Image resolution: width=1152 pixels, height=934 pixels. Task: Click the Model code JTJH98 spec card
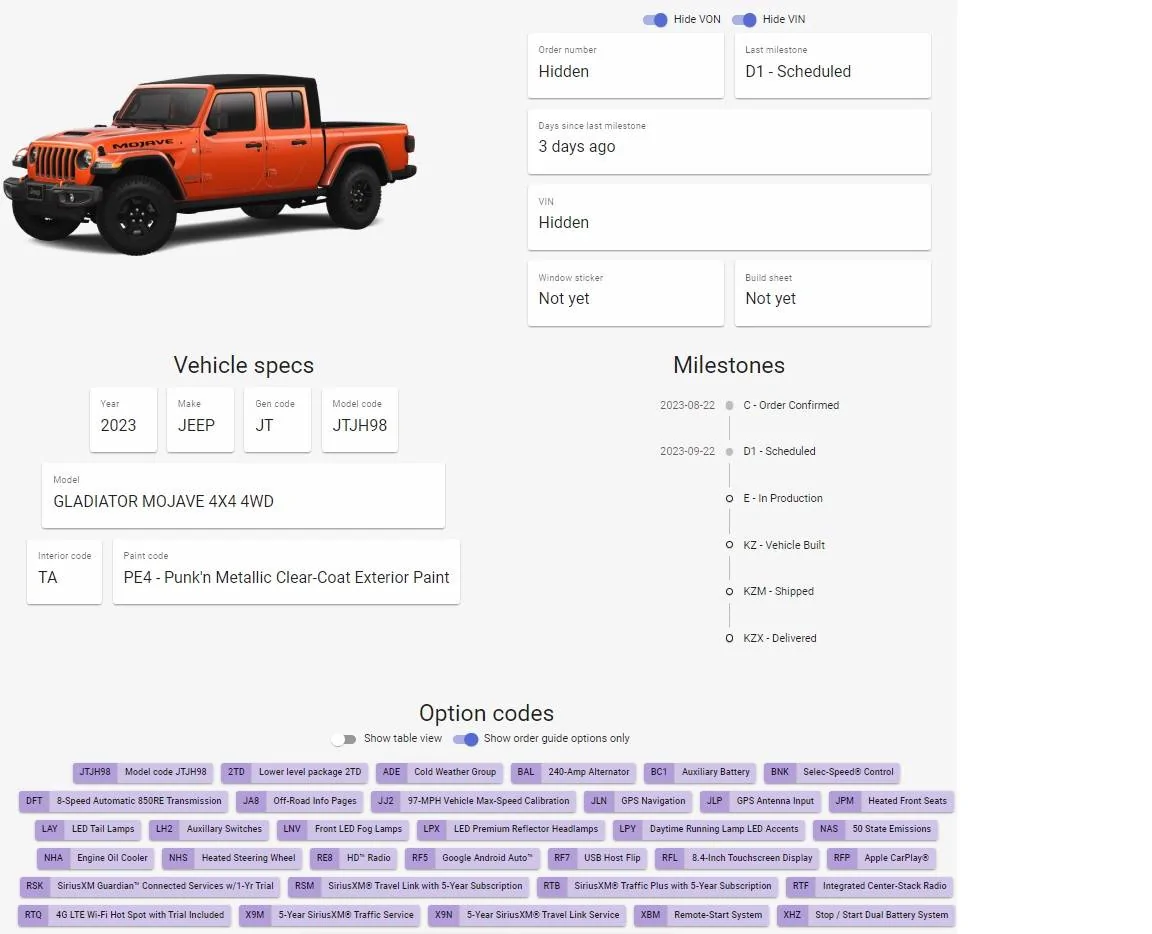pyautogui.click(x=360, y=420)
